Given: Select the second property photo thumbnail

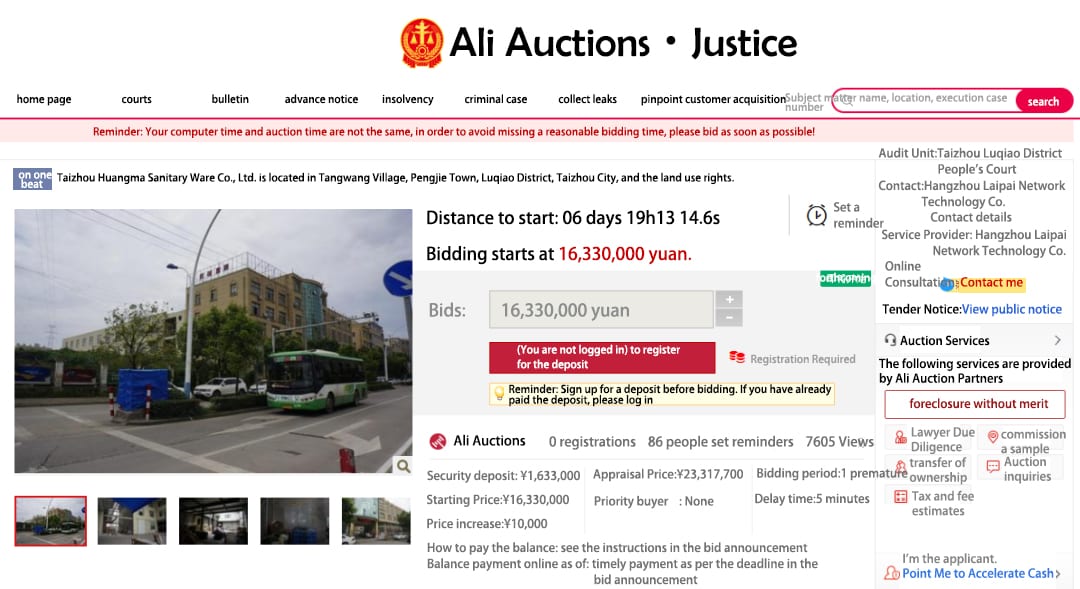Looking at the screenshot, I should click(x=132, y=521).
